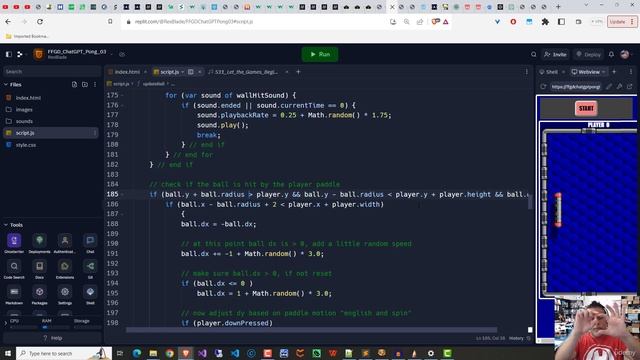Open the editor pane three-dot menu
The width and height of the screenshot is (640, 360).
(x=527, y=72)
